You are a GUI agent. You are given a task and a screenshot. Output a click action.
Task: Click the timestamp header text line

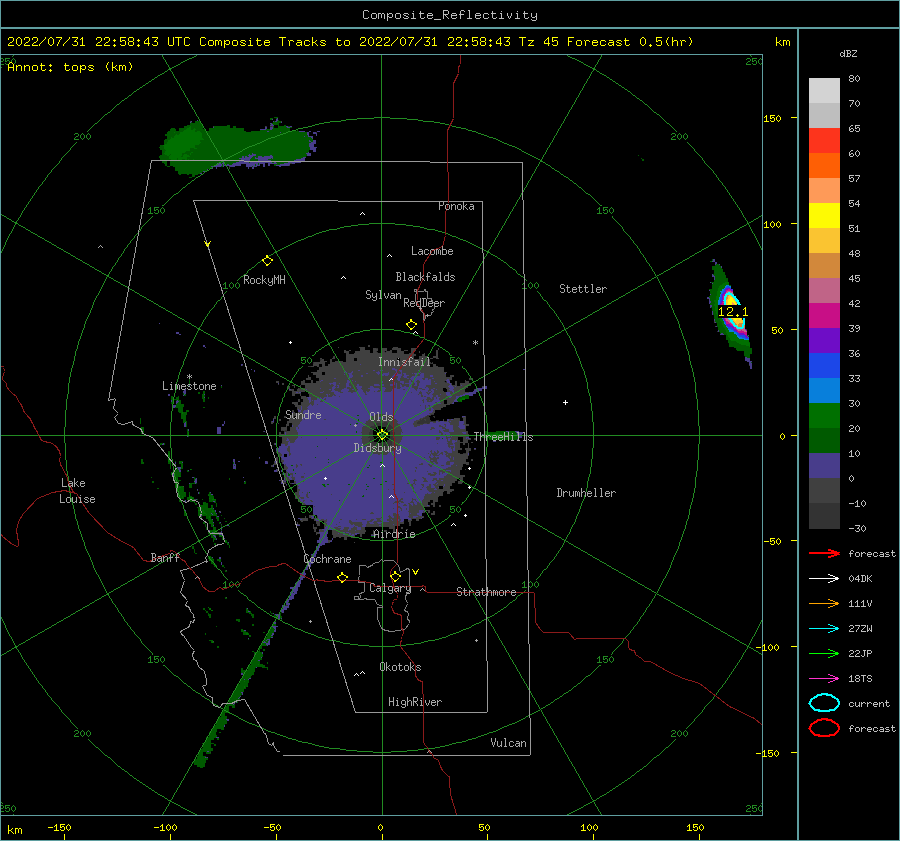point(350,42)
